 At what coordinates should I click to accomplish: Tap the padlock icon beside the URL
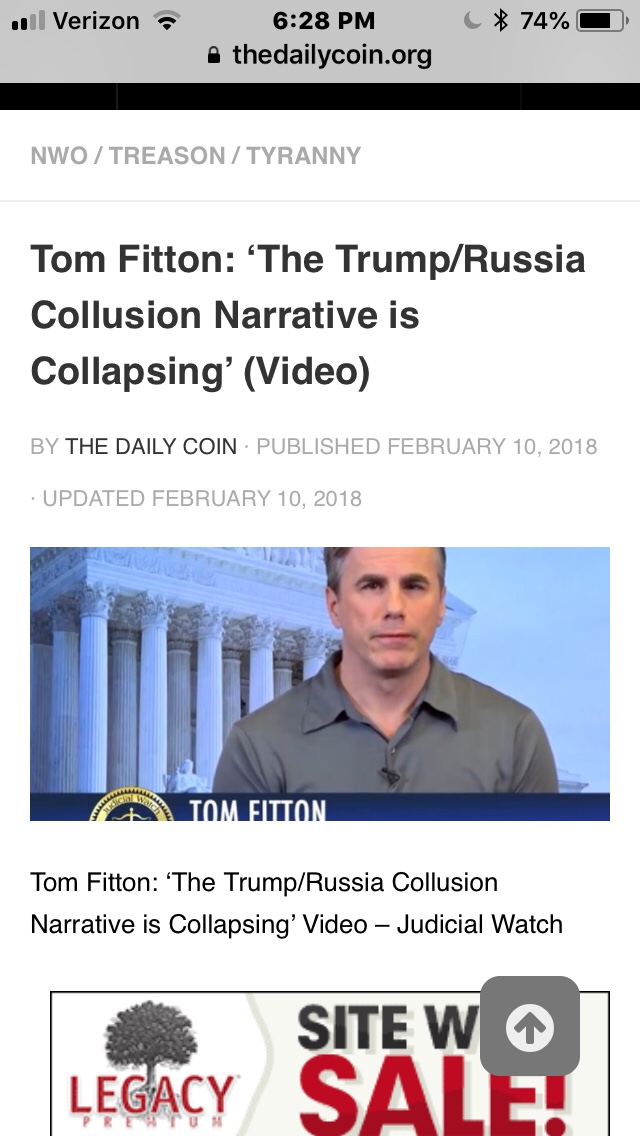[x=214, y=55]
